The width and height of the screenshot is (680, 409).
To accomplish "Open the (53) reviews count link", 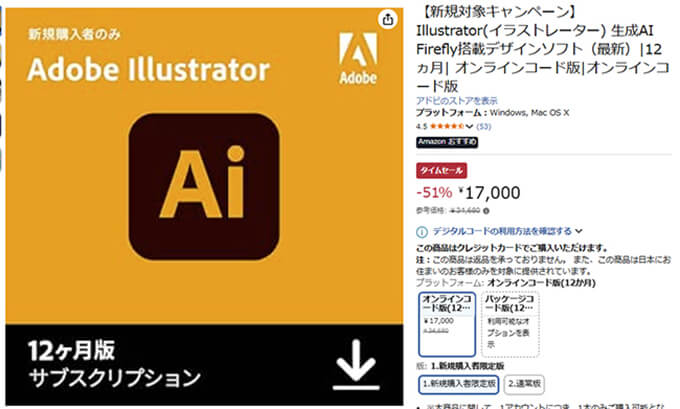I will tap(484, 127).
